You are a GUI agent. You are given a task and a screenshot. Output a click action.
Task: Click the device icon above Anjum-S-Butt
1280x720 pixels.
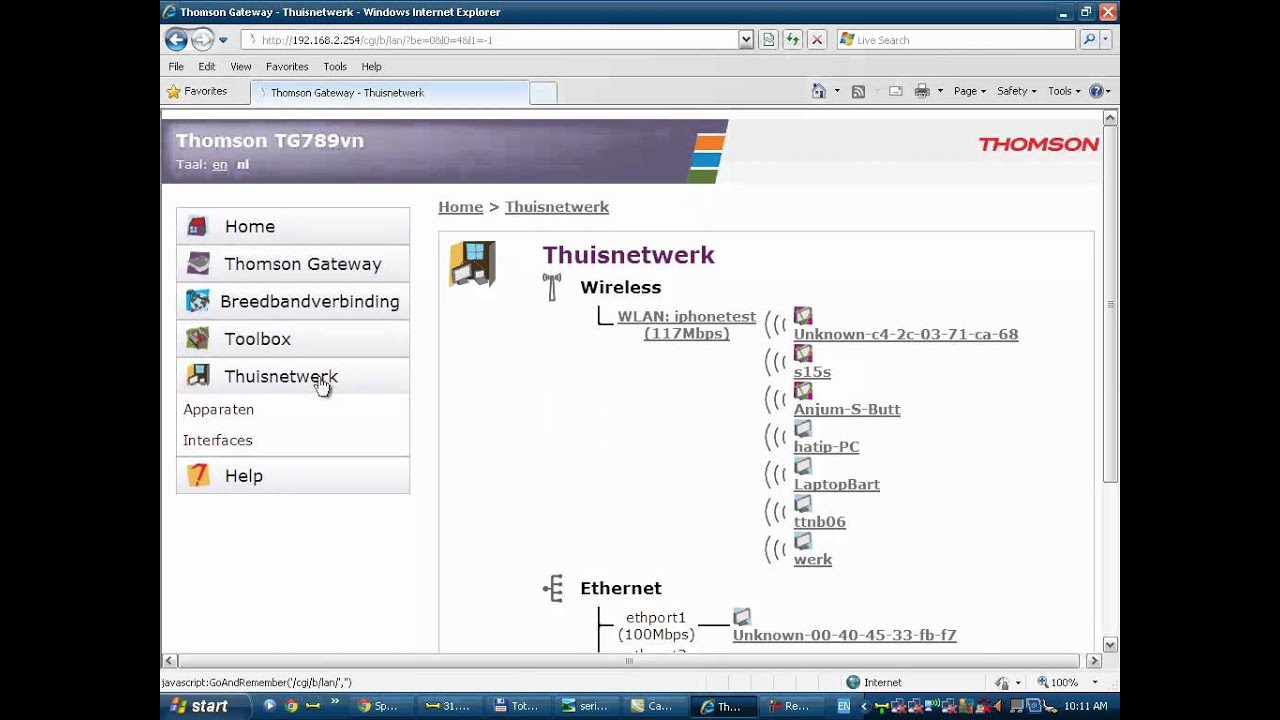point(803,391)
